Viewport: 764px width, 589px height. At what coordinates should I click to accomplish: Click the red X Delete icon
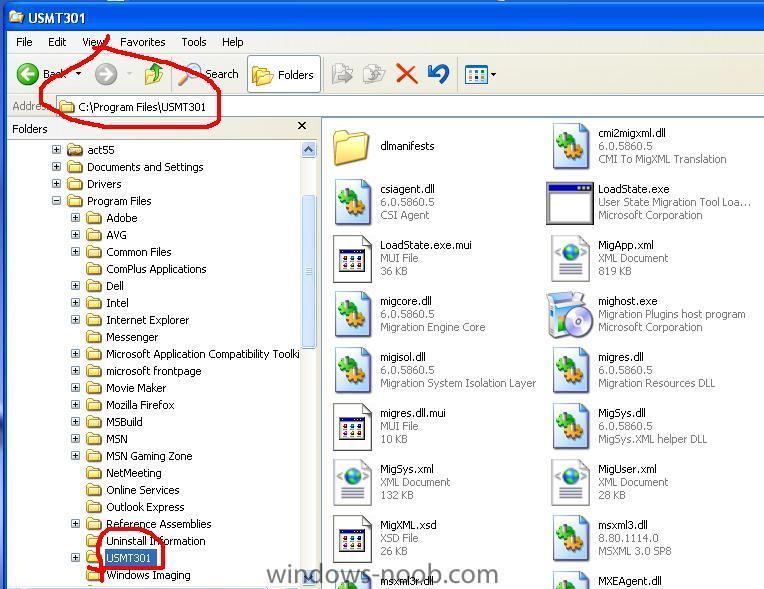(x=406, y=74)
